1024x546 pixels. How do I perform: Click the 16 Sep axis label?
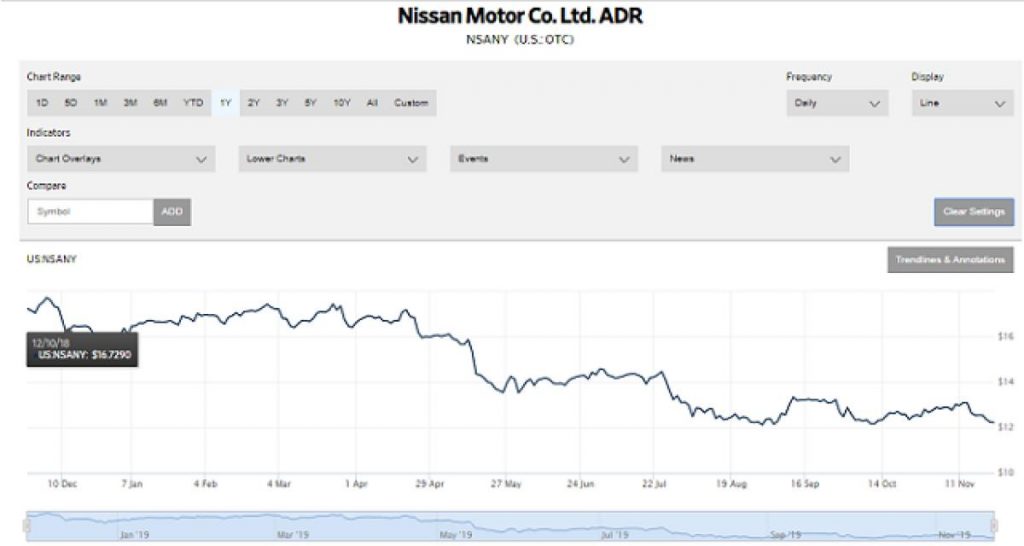tap(805, 484)
